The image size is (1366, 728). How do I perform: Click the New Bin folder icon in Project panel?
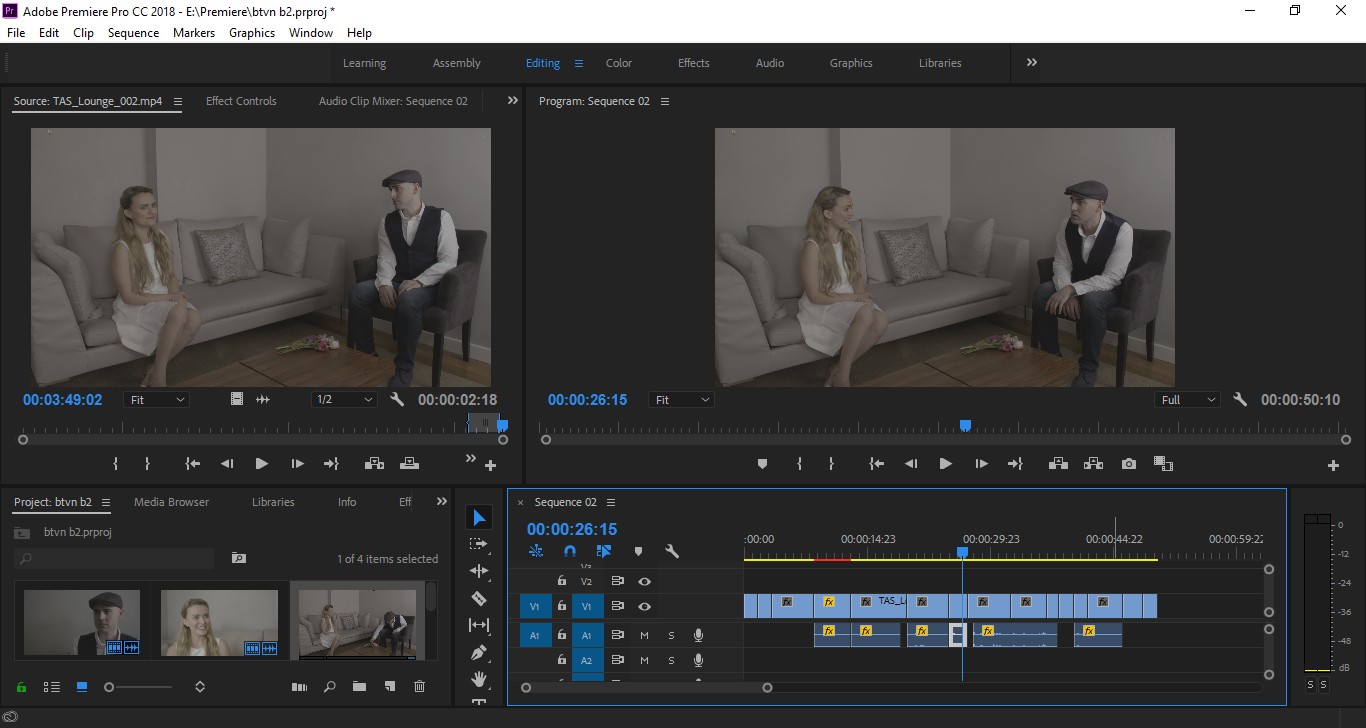(x=359, y=687)
